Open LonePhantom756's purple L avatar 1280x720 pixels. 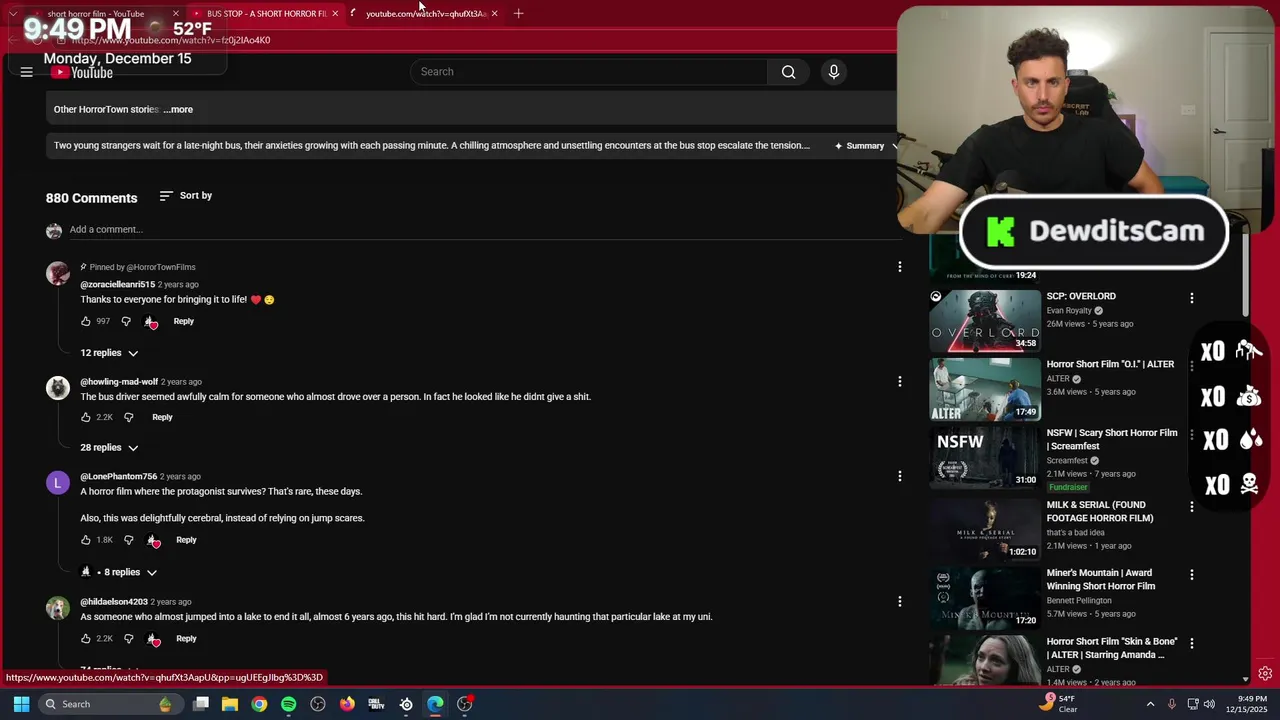click(x=58, y=483)
